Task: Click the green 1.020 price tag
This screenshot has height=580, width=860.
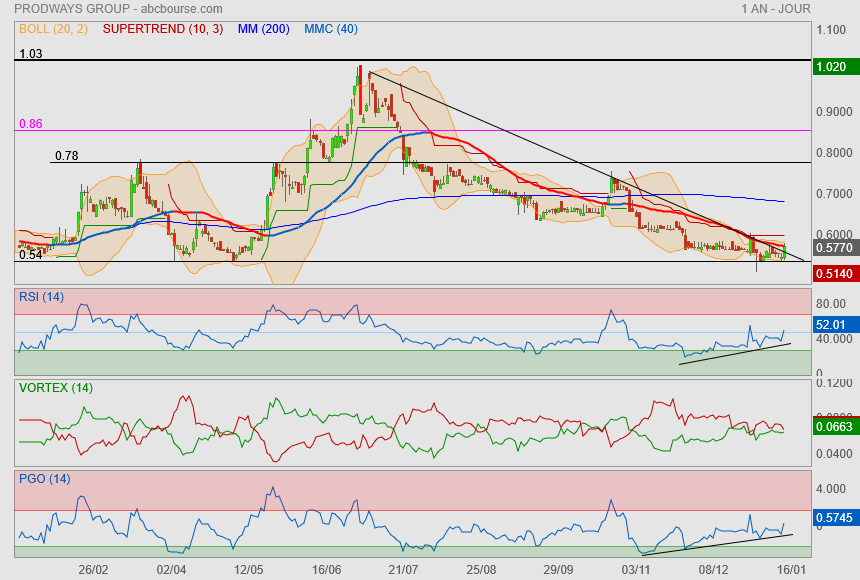Action: click(x=832, y=66)
